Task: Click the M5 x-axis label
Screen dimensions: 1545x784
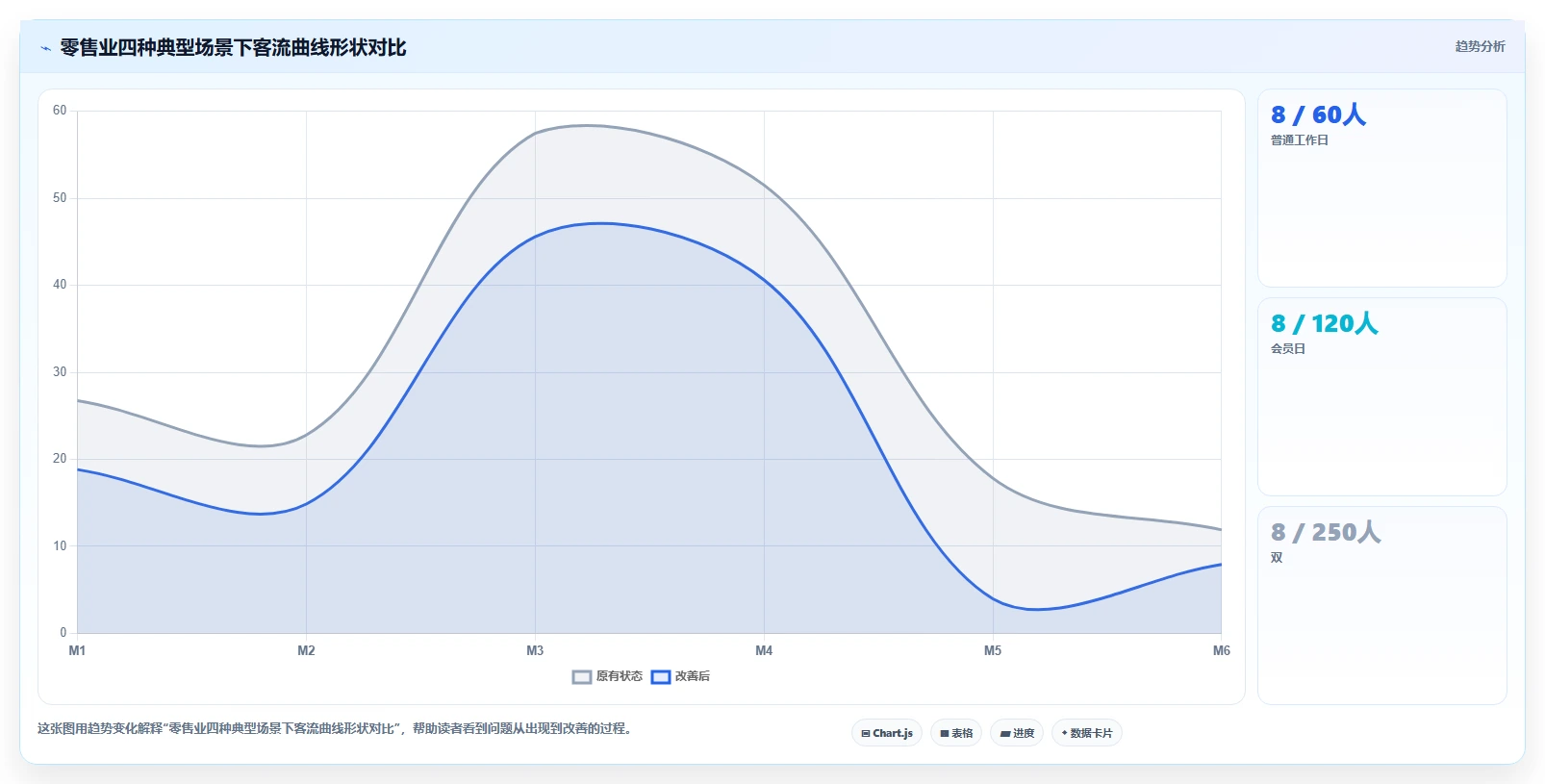Action: [993, 651]
